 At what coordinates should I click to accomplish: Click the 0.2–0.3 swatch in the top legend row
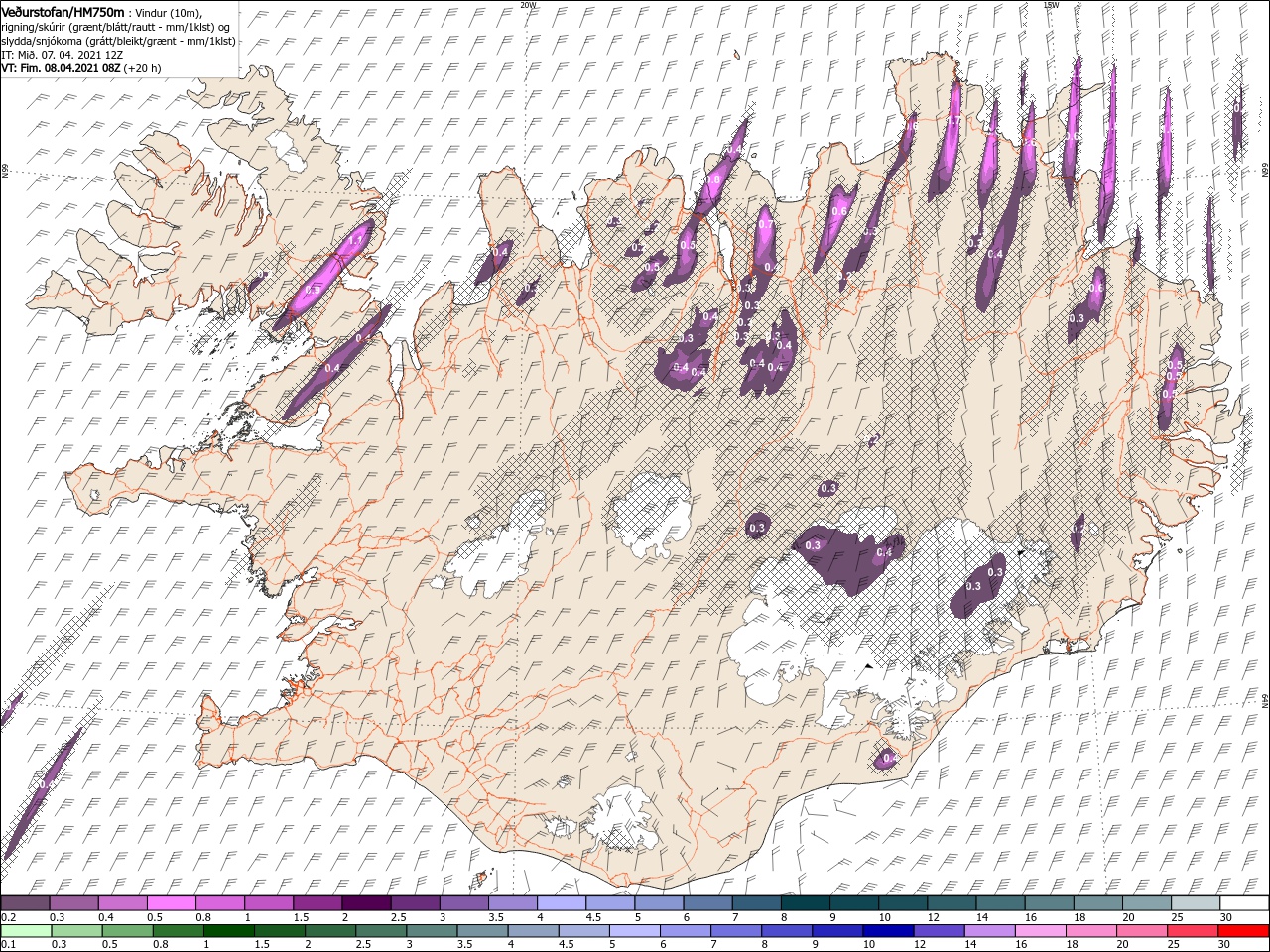pyautogui.click(x=26, y=903)
